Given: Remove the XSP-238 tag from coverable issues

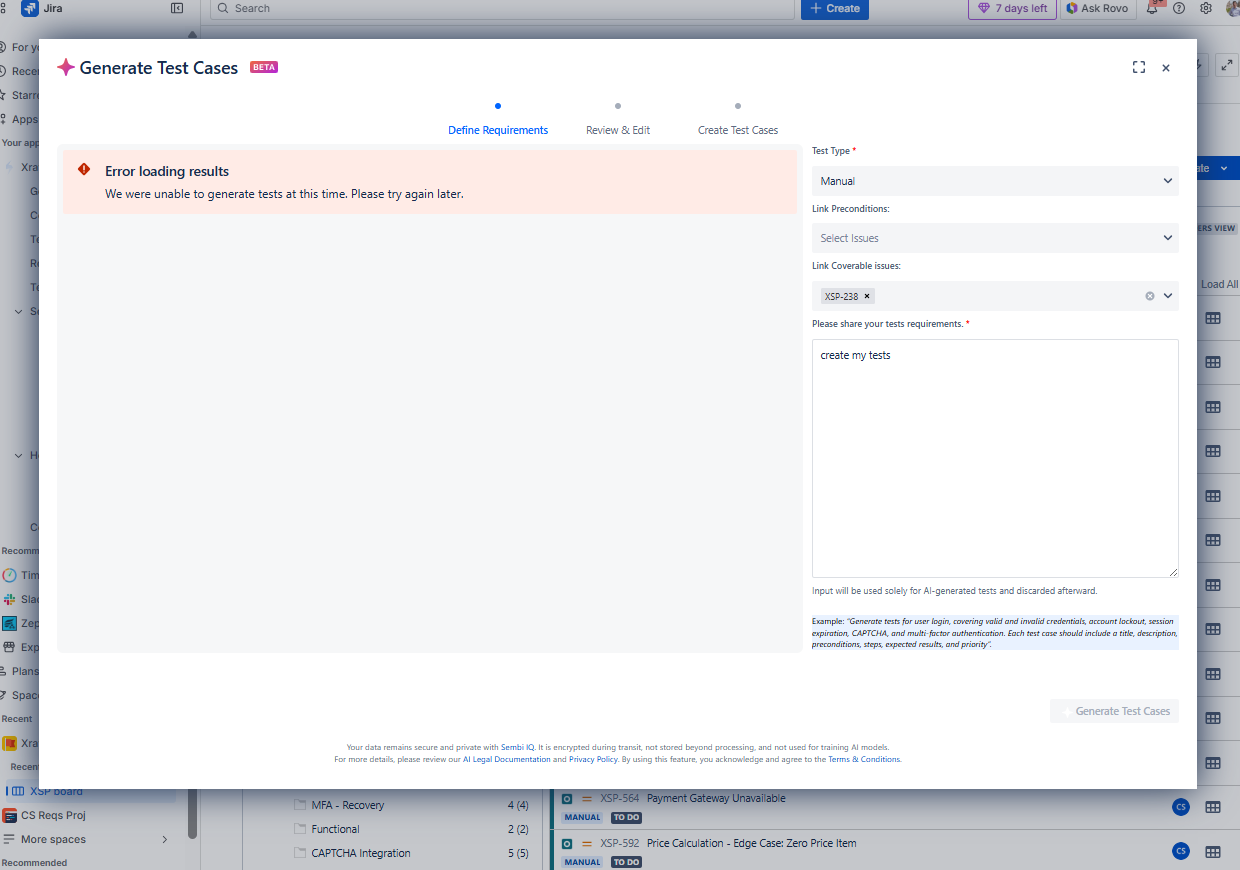Looking at the screenshot, I should (867, 296).
